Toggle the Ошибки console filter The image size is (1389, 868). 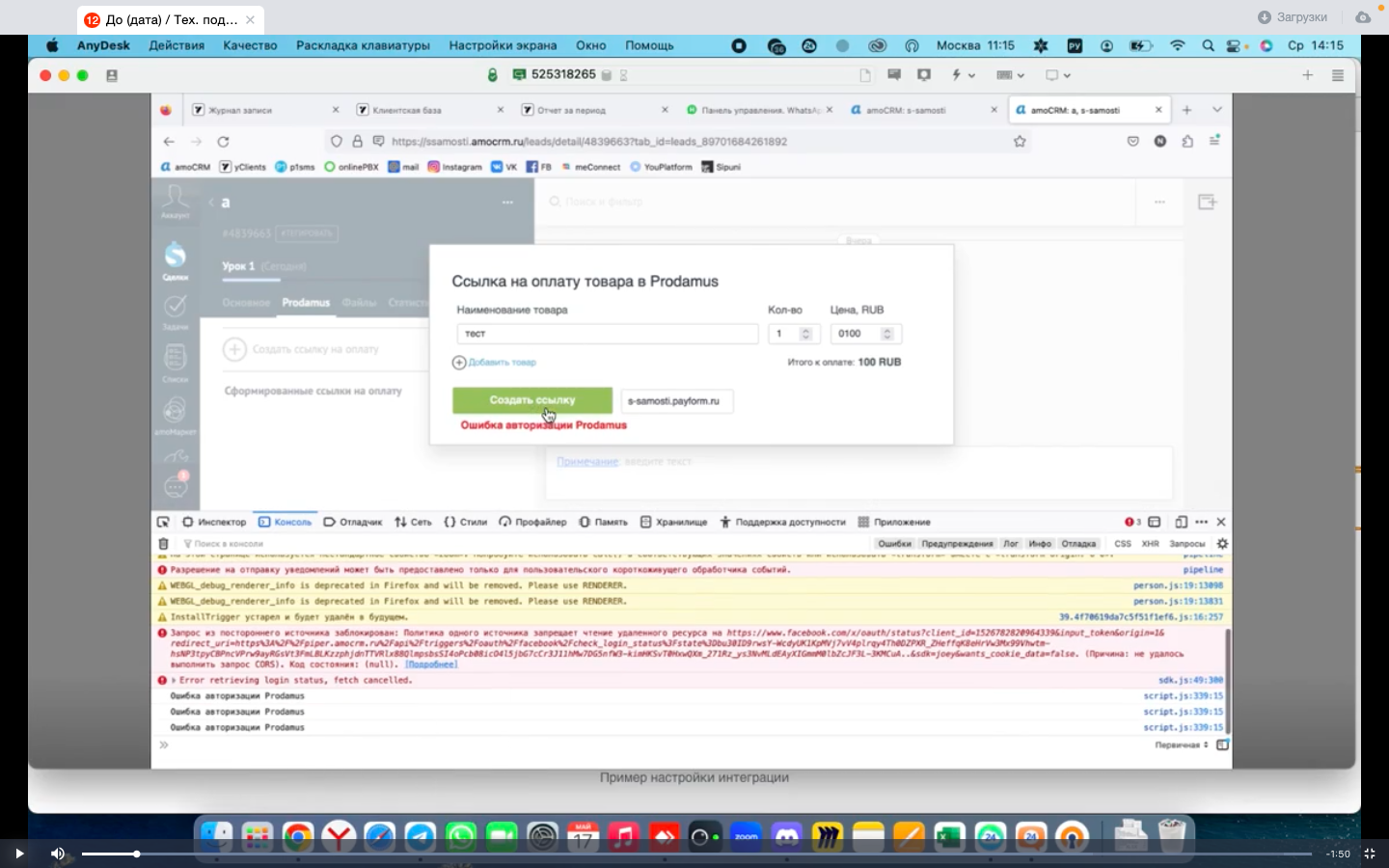click(894, 544)
